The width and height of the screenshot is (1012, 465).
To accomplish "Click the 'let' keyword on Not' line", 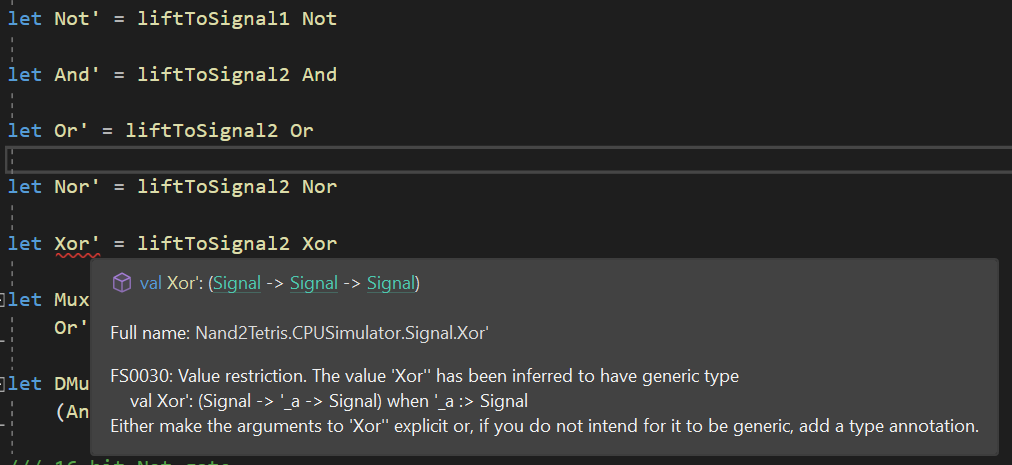I will click(x=25, y=19).
